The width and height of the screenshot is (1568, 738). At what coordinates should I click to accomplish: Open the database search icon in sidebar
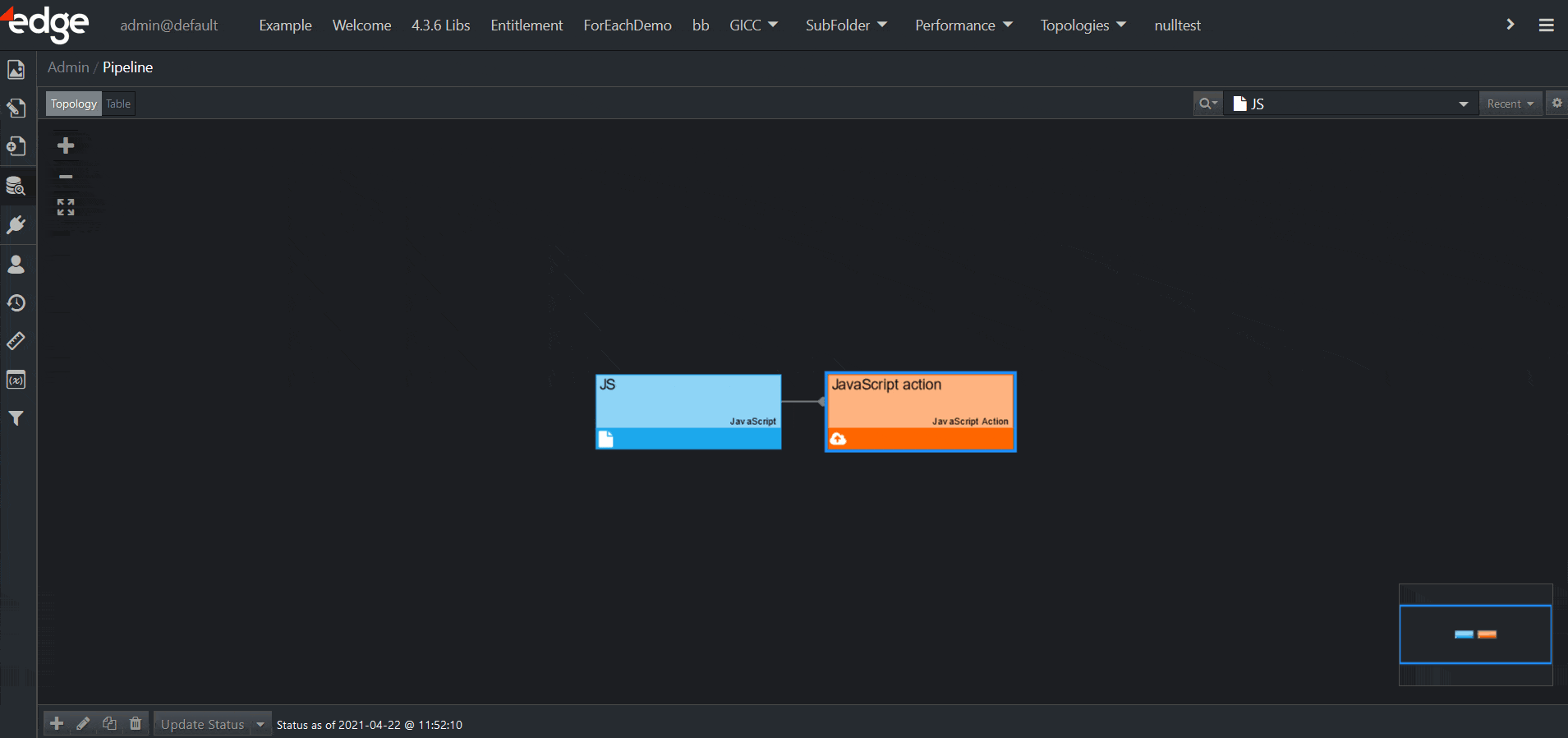[16, 186]
